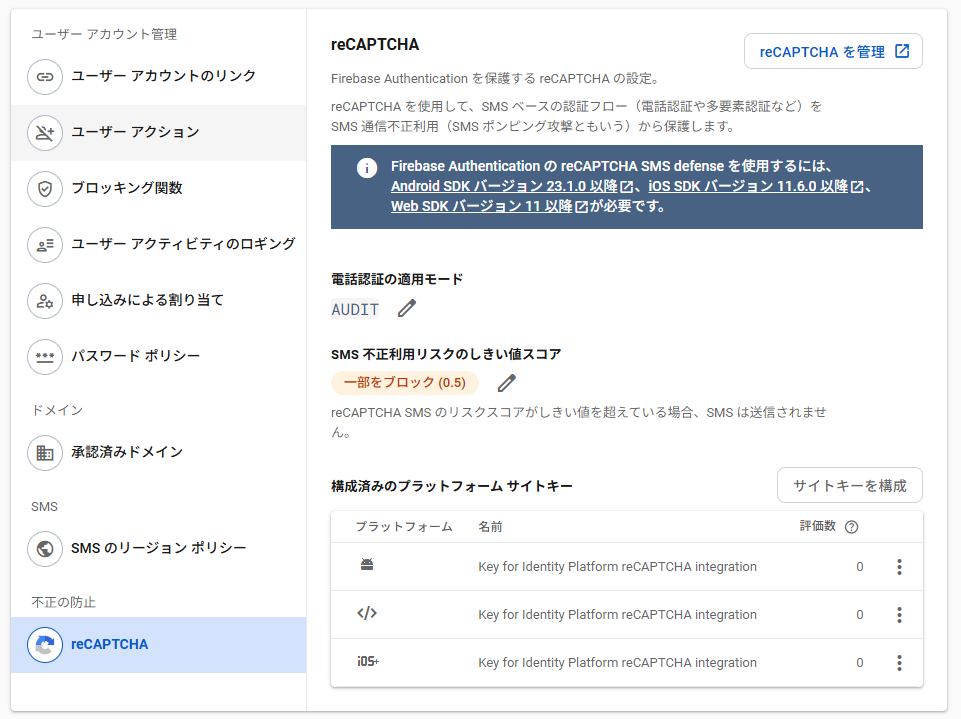The height and width of the screenshot is (719, 961).
Task: Click the サイトキーを構成 button
Action: [849, 485]
